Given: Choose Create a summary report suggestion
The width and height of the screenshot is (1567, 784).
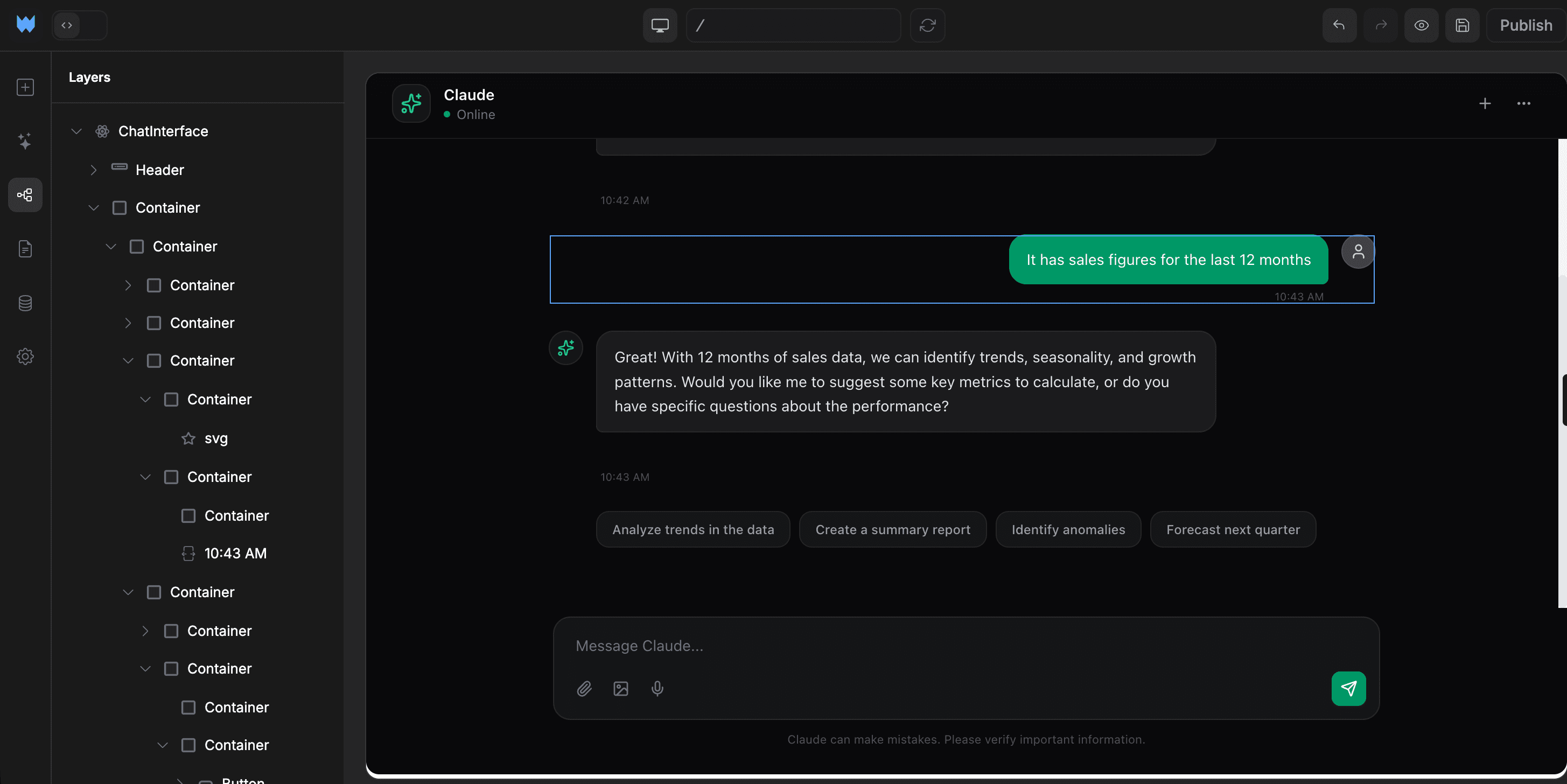Looking at the screenshot, I should pos(892,530).
